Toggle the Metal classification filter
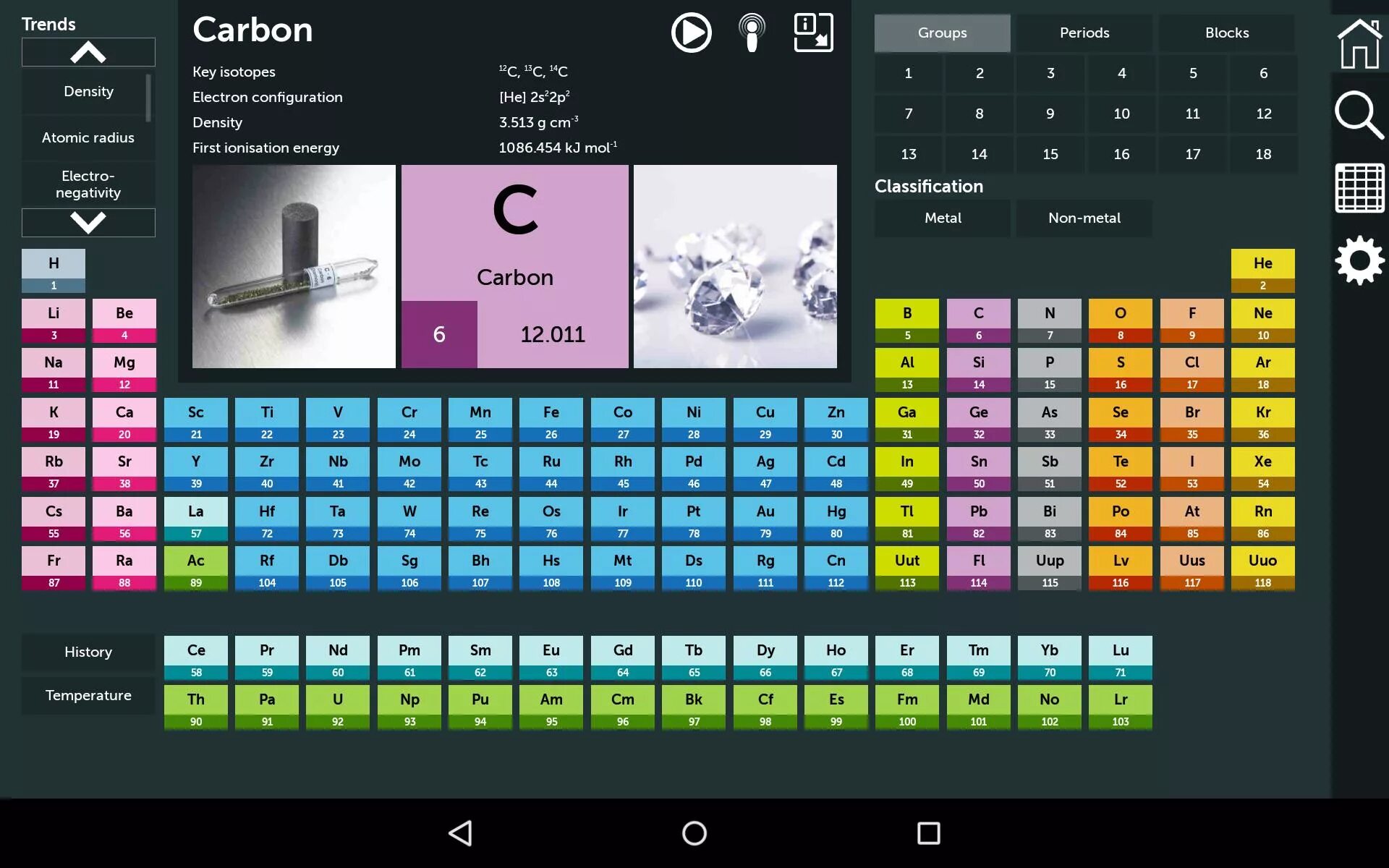Viewport: 1389px width, 868px height. [x=942, y=218]
